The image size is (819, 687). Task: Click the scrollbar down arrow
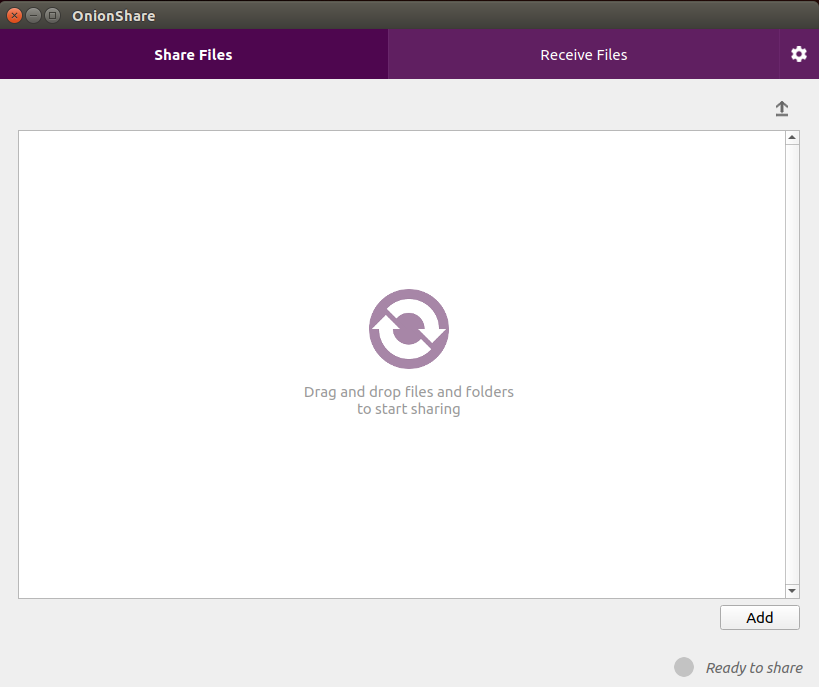pos(792,591)
